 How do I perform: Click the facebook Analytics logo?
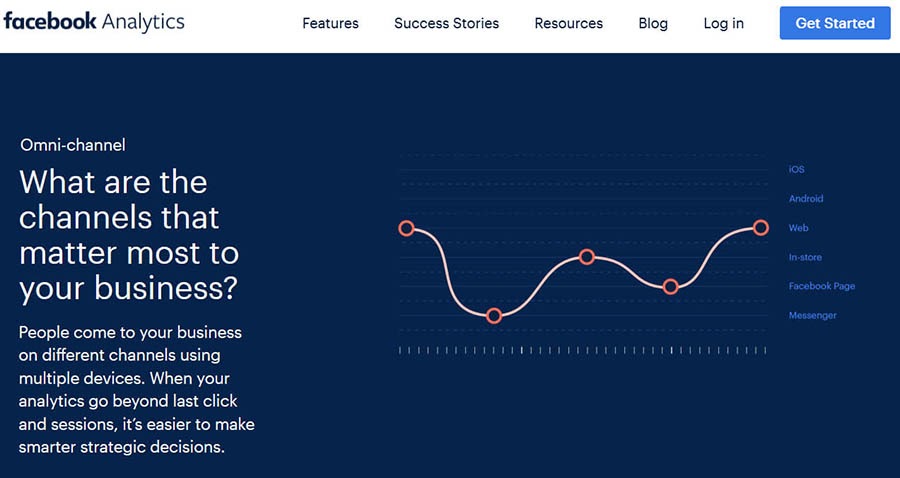pos(94,22)
